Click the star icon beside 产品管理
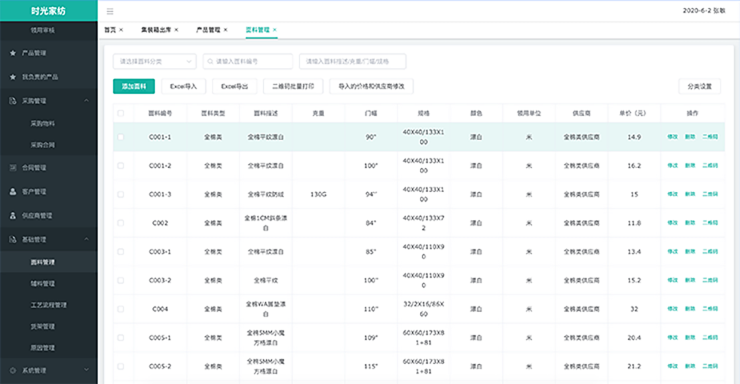This screenshot has width=740, height=384. coord(13,53)
